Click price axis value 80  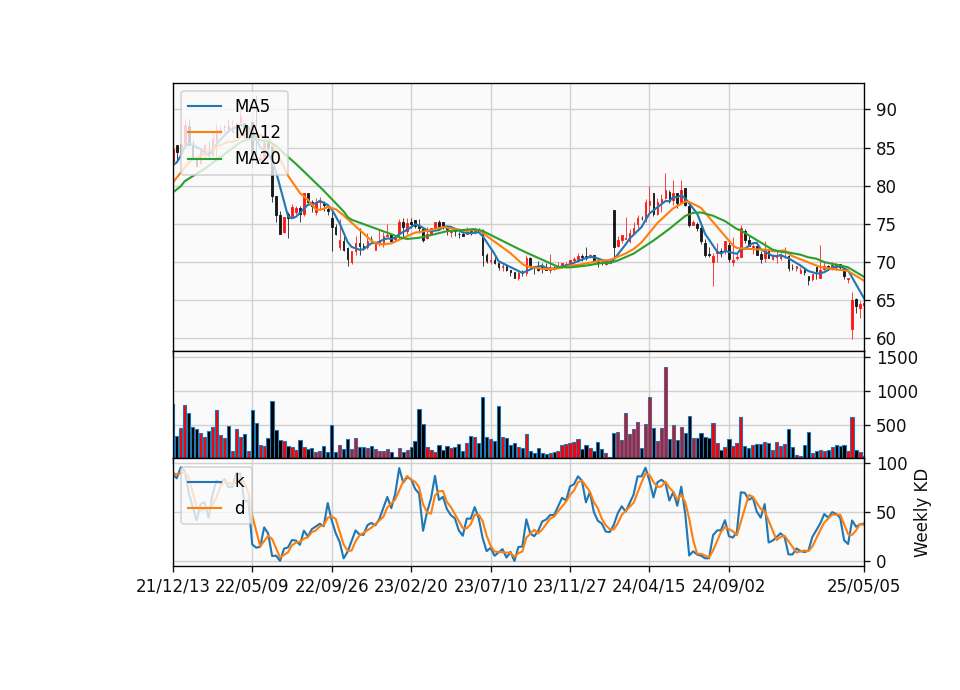887,187
